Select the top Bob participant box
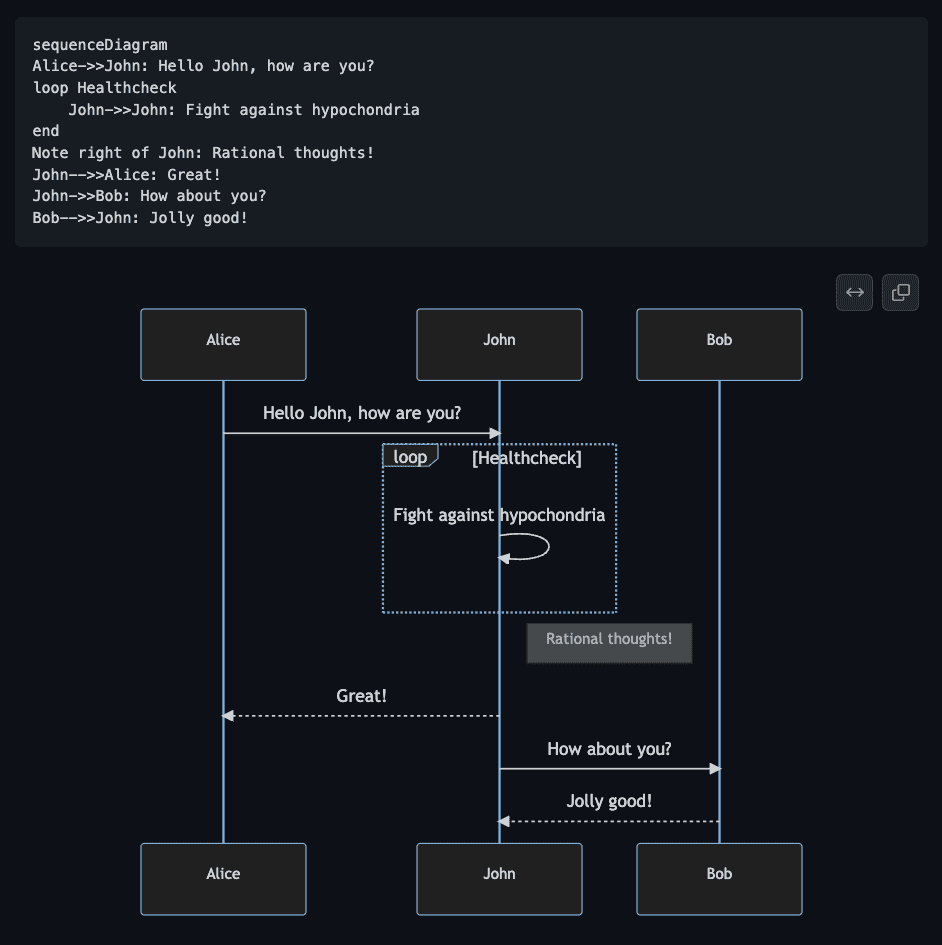The image size is (942, 945). [x=720, y=345]
